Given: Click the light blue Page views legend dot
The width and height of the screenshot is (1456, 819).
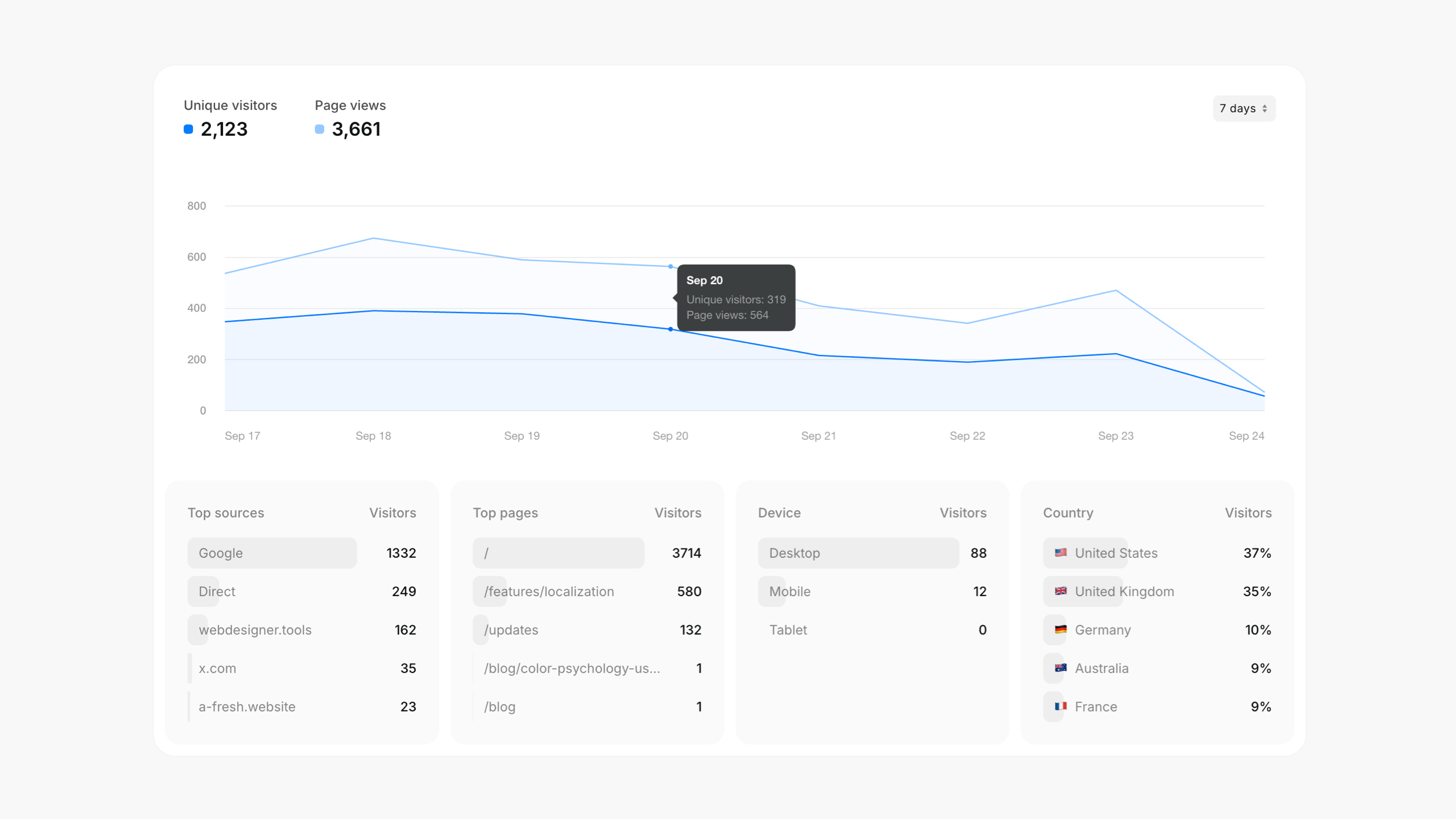Looking at the screenshot, I should click(x=320, y=130).
